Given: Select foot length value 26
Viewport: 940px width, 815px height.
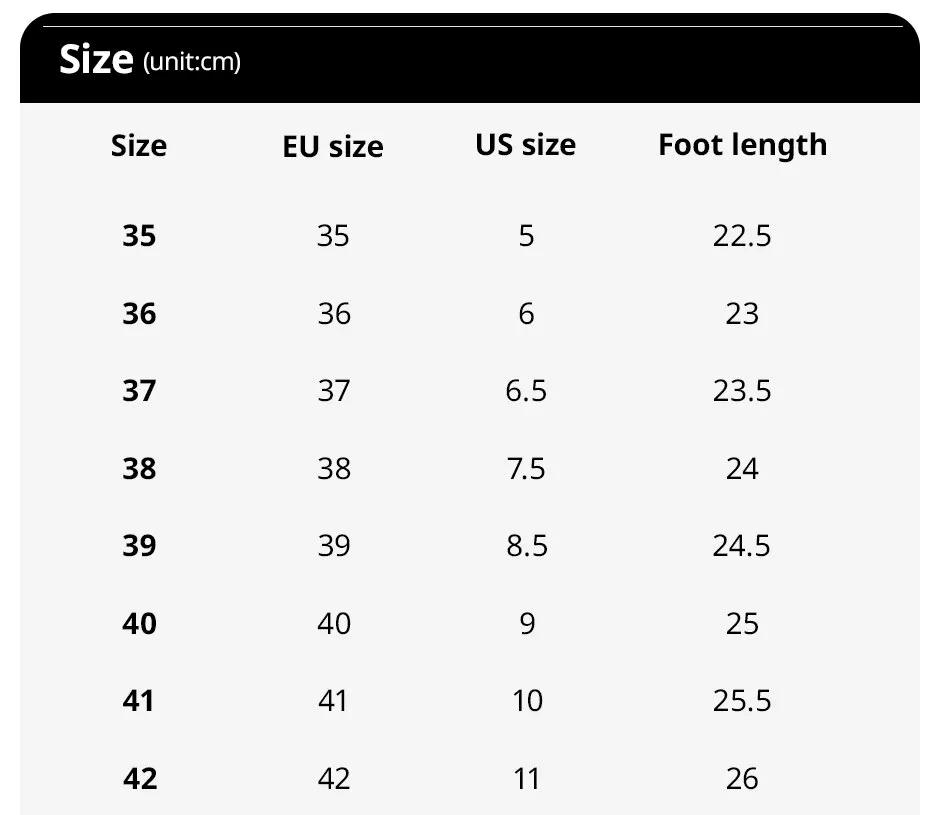Looking at the screenshot, I should (x=742, y=779).
